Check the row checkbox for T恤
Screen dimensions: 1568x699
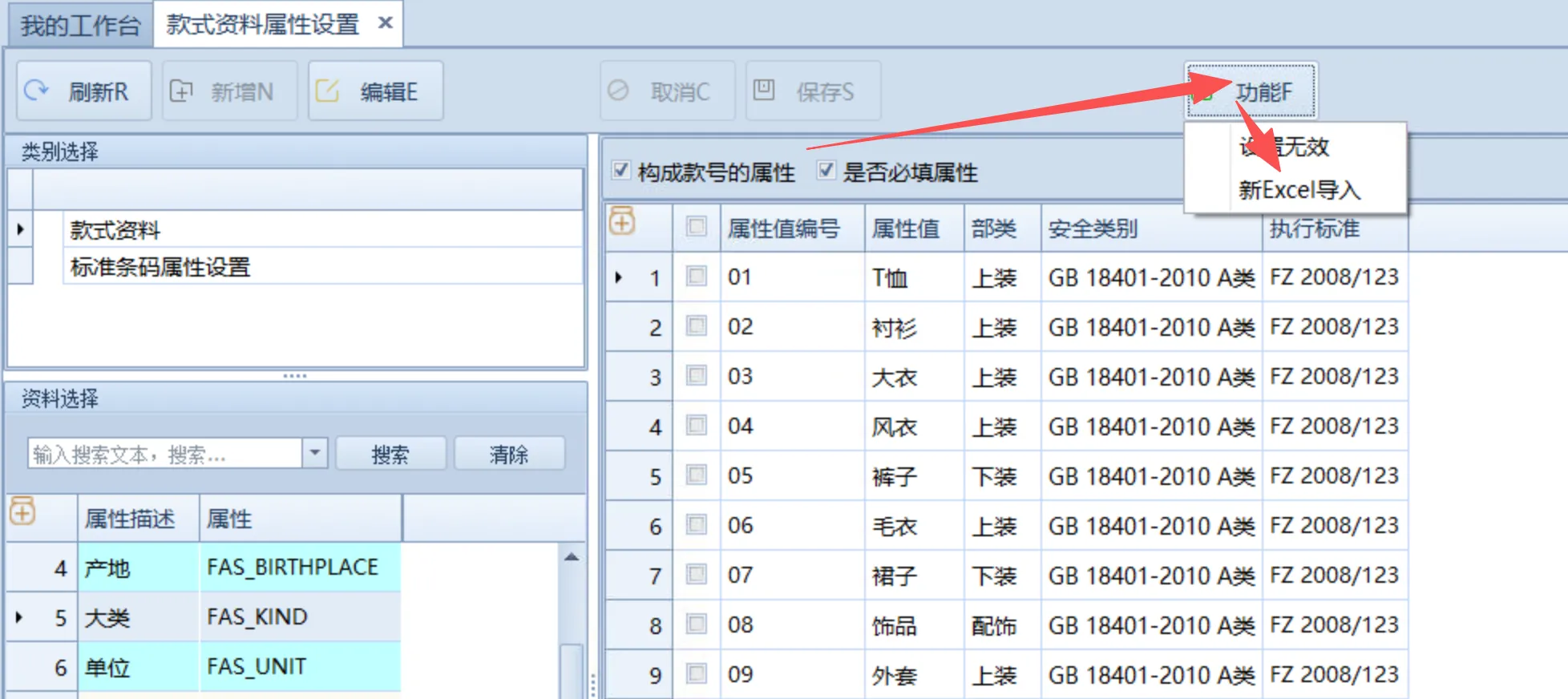[697, 277]
